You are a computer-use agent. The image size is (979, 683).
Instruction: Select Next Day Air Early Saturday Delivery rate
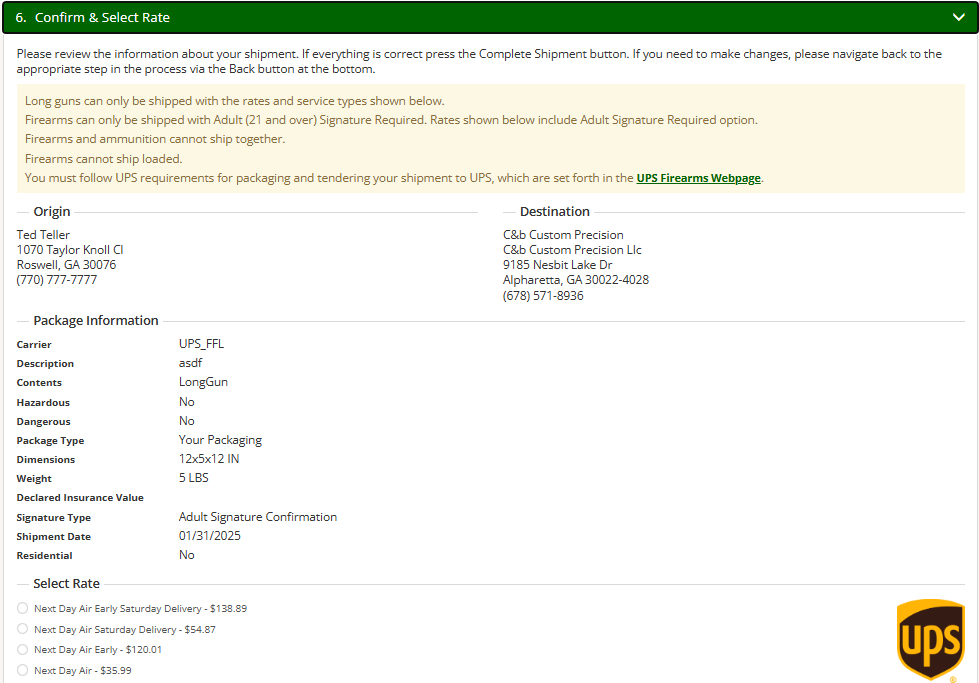coord(22,607)
